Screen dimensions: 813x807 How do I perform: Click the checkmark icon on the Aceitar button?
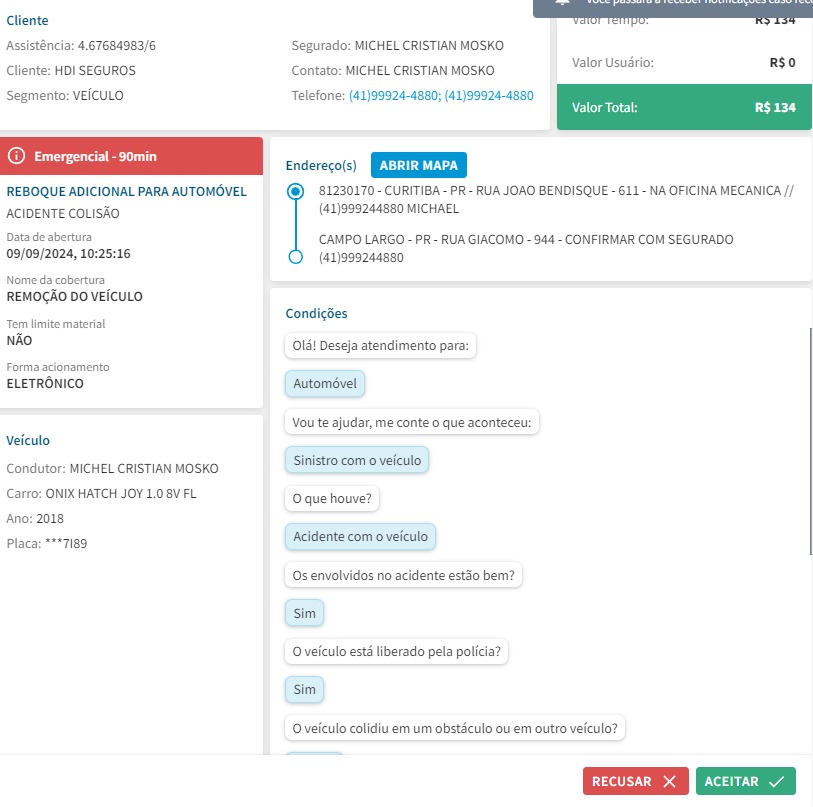pos(776,781)
